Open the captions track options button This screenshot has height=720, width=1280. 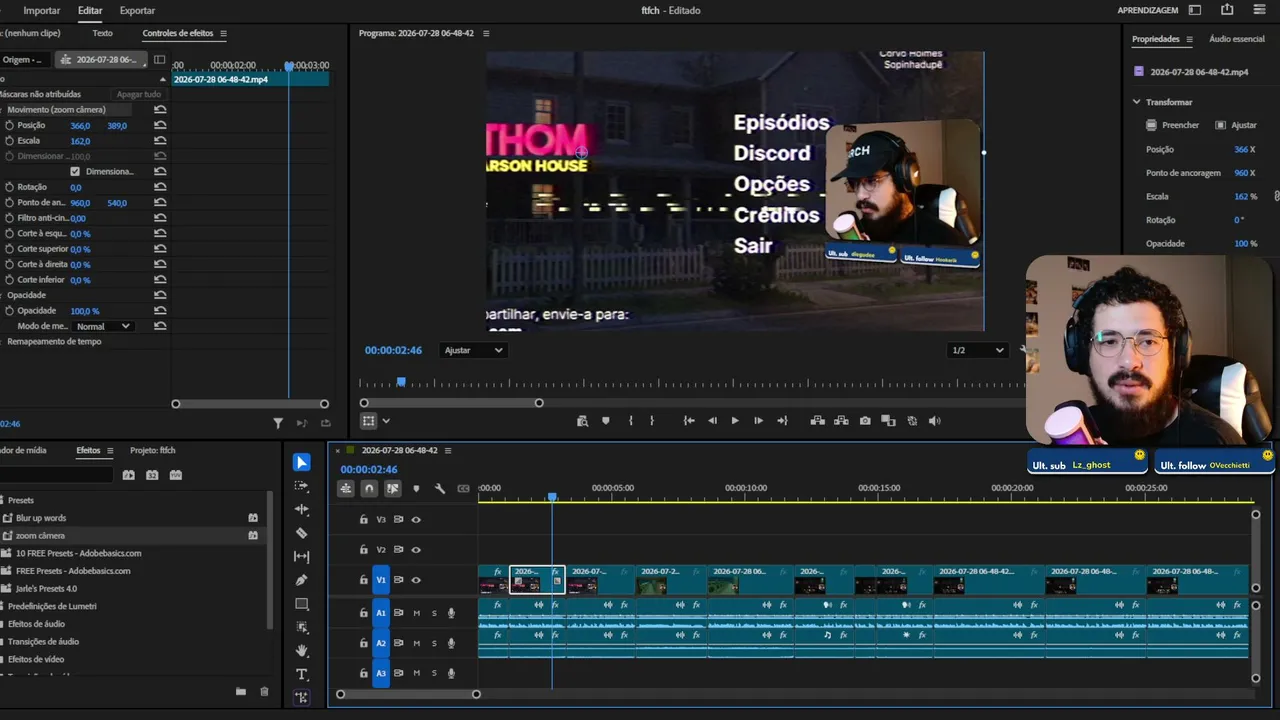[x=463, y=489]
